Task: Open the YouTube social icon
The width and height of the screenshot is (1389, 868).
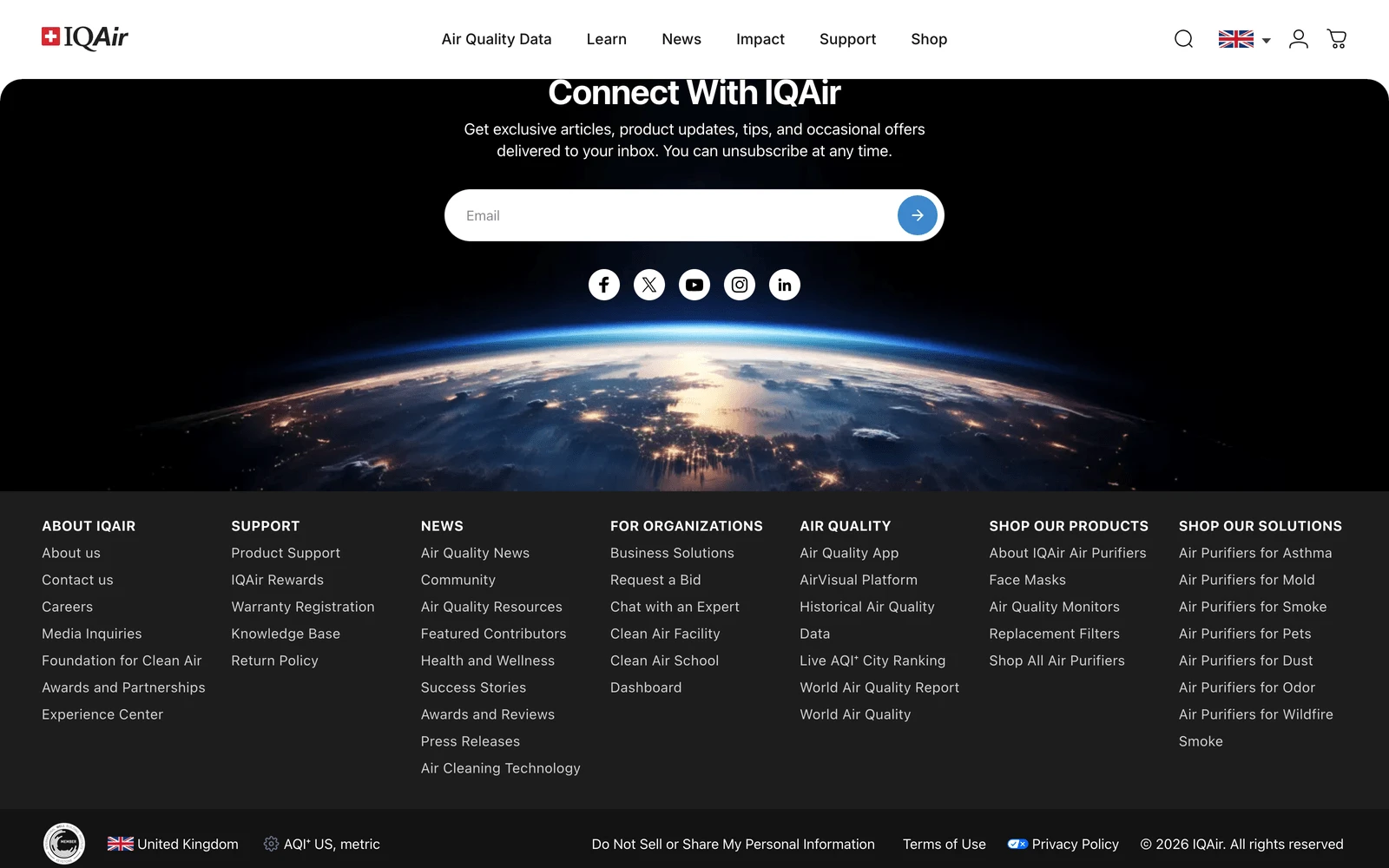Action: tap(694, 285)
